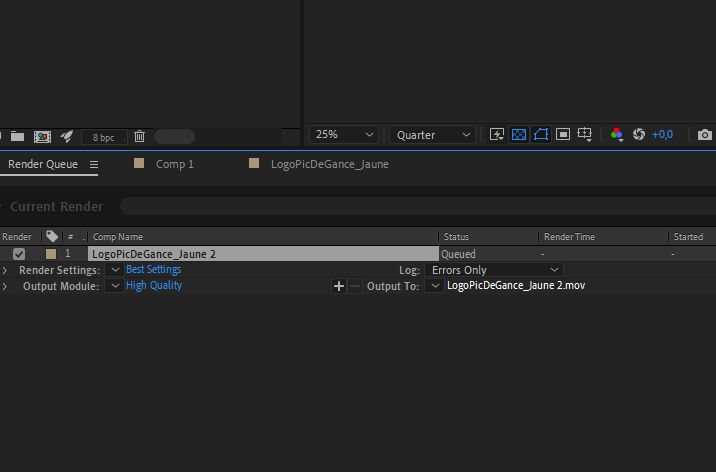Click the new folder icon in Project panel
This screenshot has width=716, height=472.
pyautogui.click(x=18, y=136)
